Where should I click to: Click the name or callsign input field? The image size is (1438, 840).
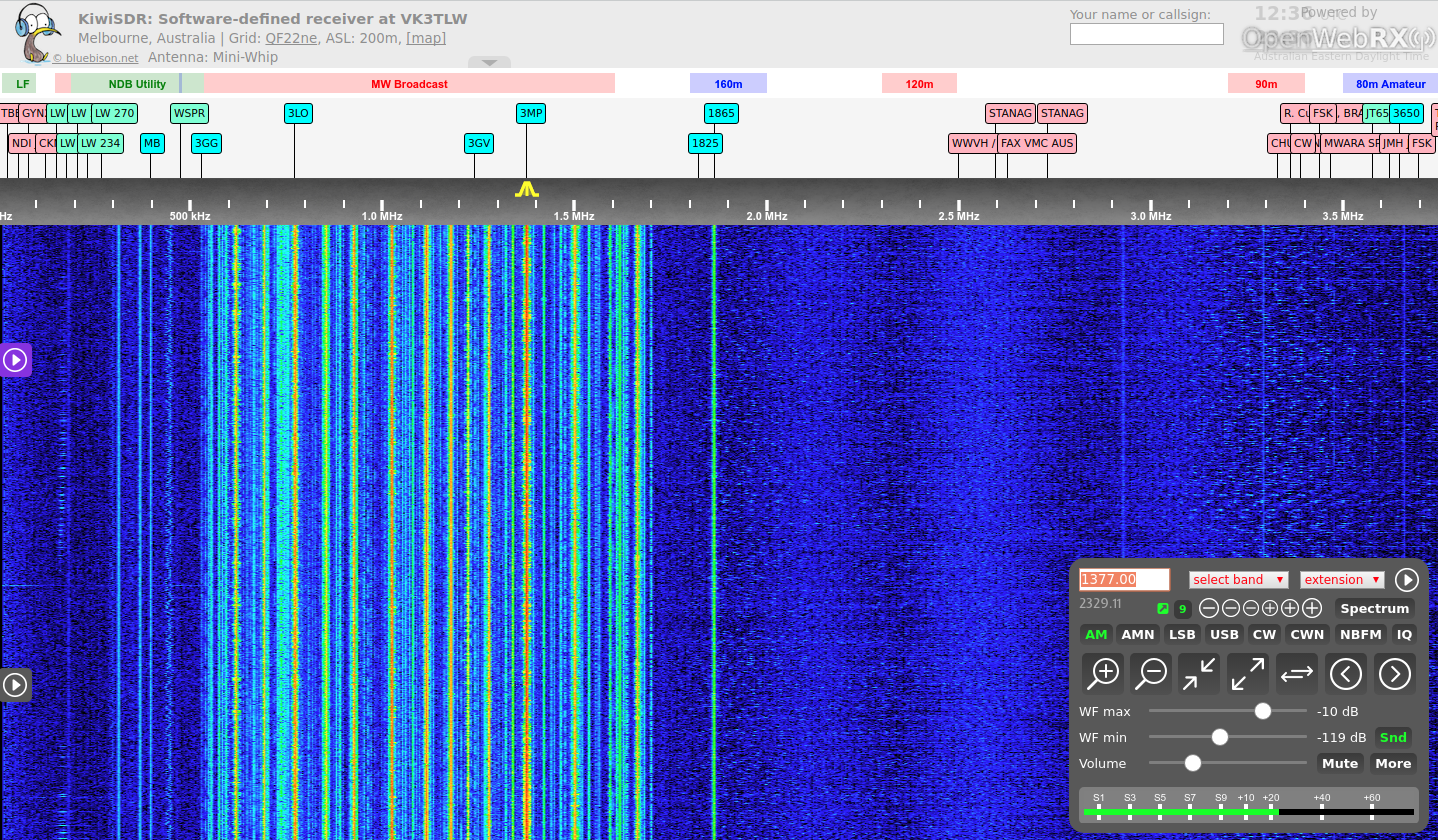[x=1146, y=34]
